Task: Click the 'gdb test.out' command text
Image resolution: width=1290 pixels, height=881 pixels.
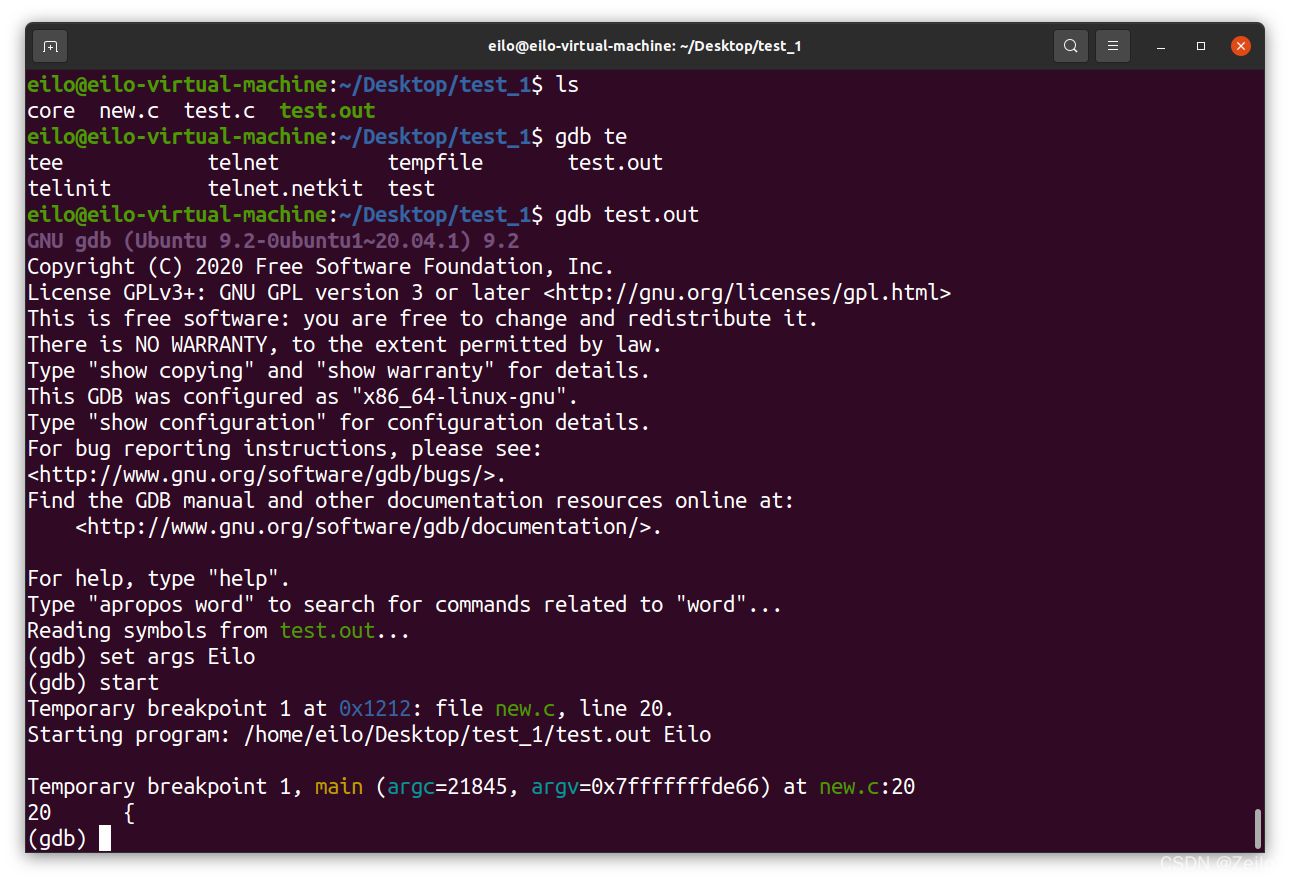Action: [x=627, y=215]
